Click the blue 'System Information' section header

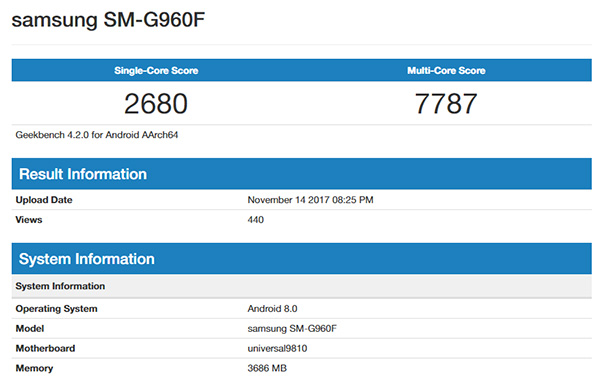[x=302, y=259]
